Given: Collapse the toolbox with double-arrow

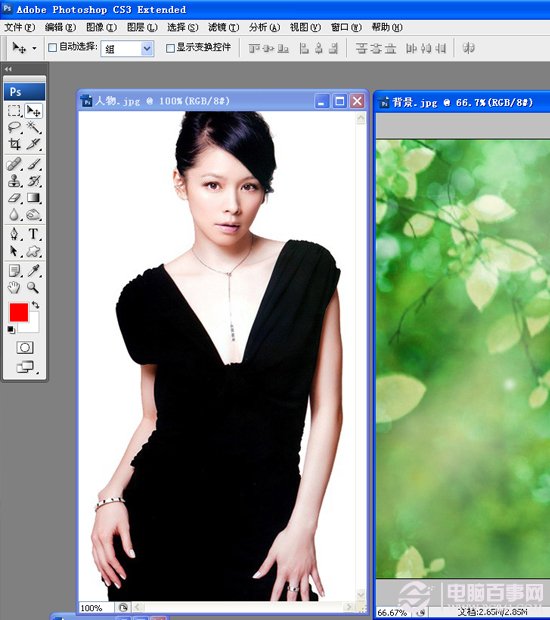Looking at the screenshot, I should (x=8, y=69).
